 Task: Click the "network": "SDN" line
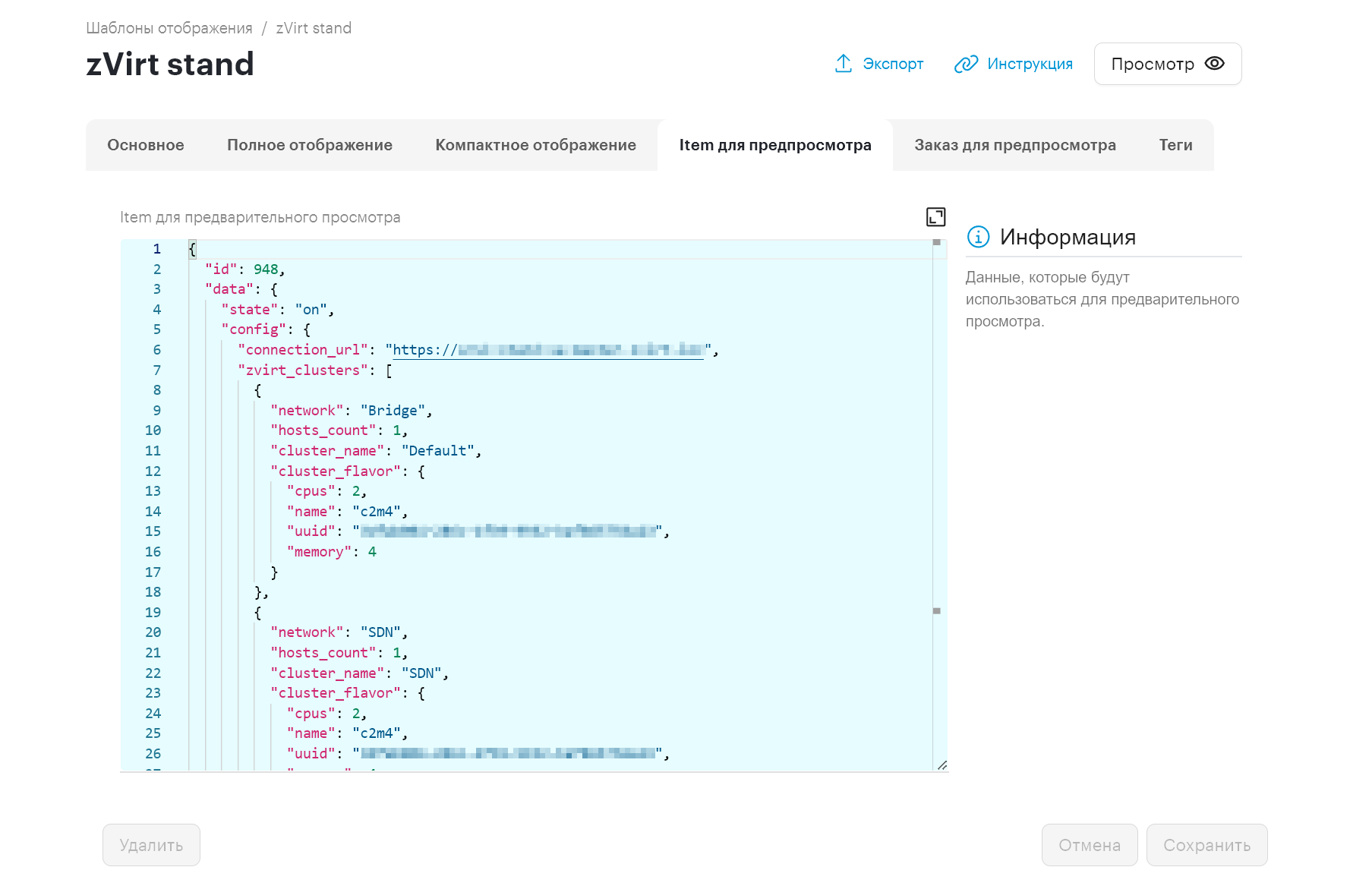coord(339,632)
